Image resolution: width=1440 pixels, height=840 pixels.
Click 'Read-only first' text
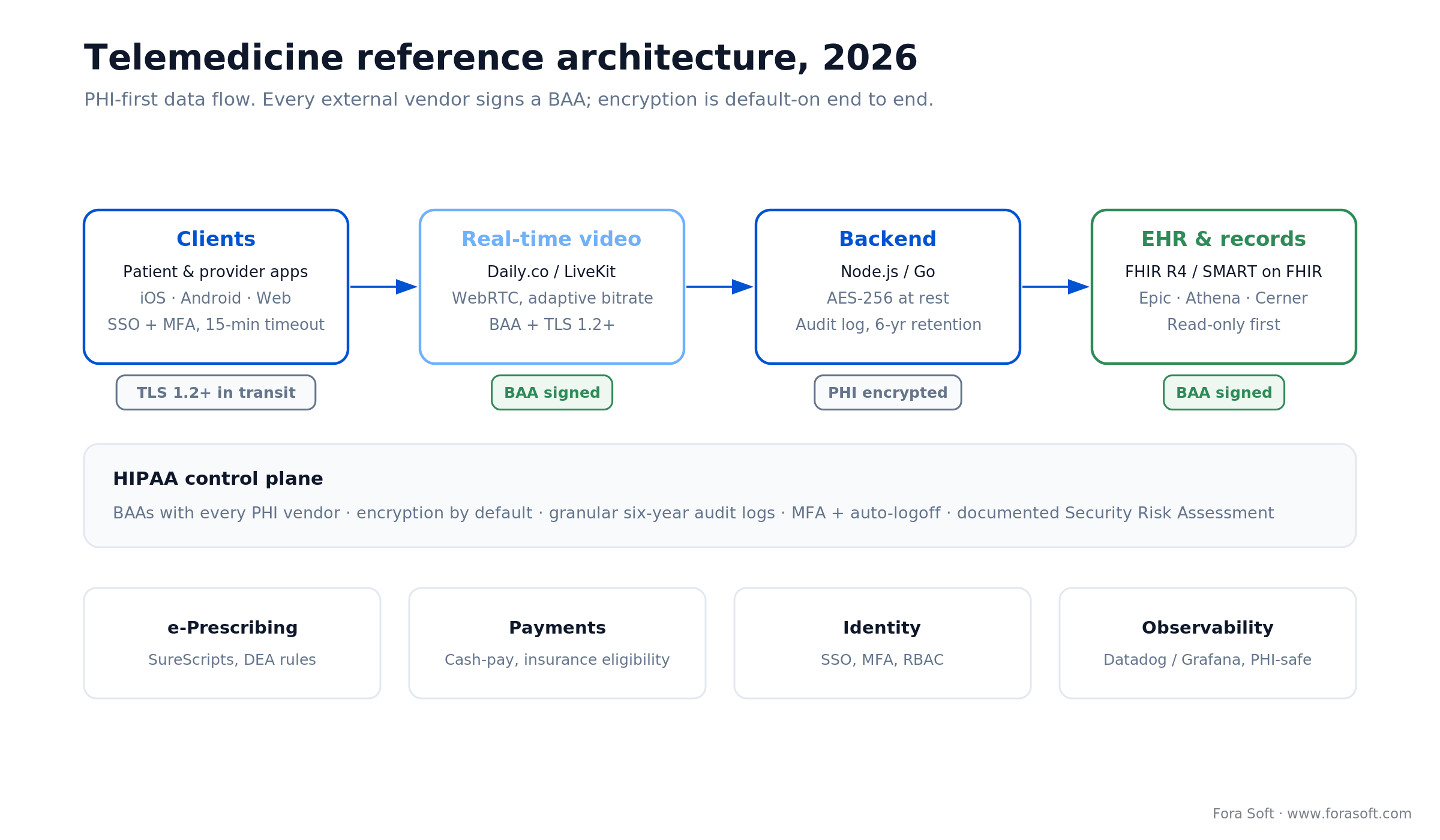1223,325
